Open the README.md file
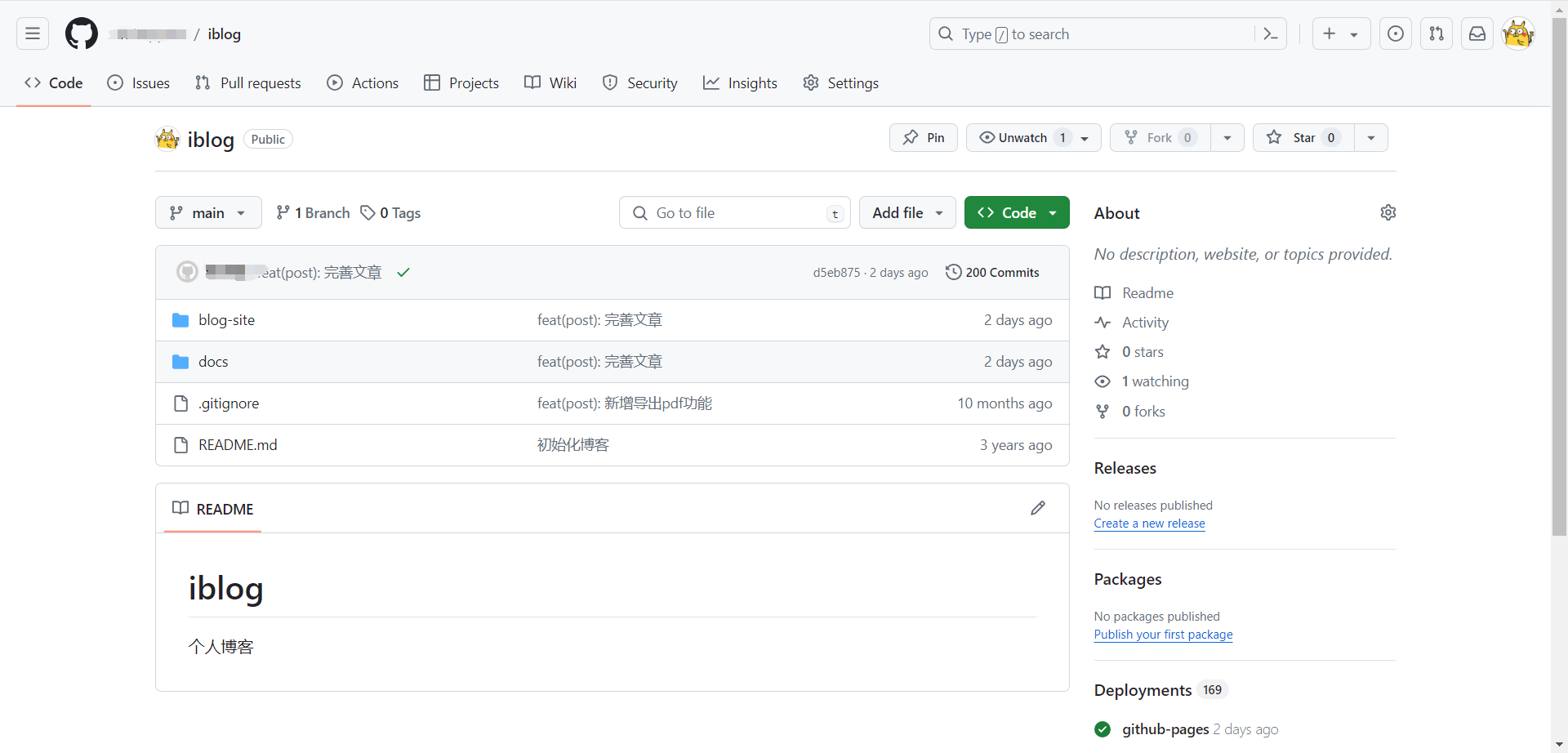 (x=238, y=445)
